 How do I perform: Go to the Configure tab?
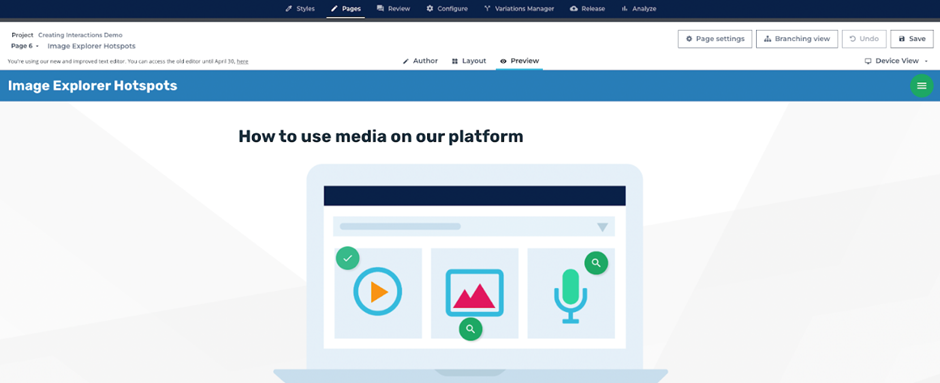point(447,8)
